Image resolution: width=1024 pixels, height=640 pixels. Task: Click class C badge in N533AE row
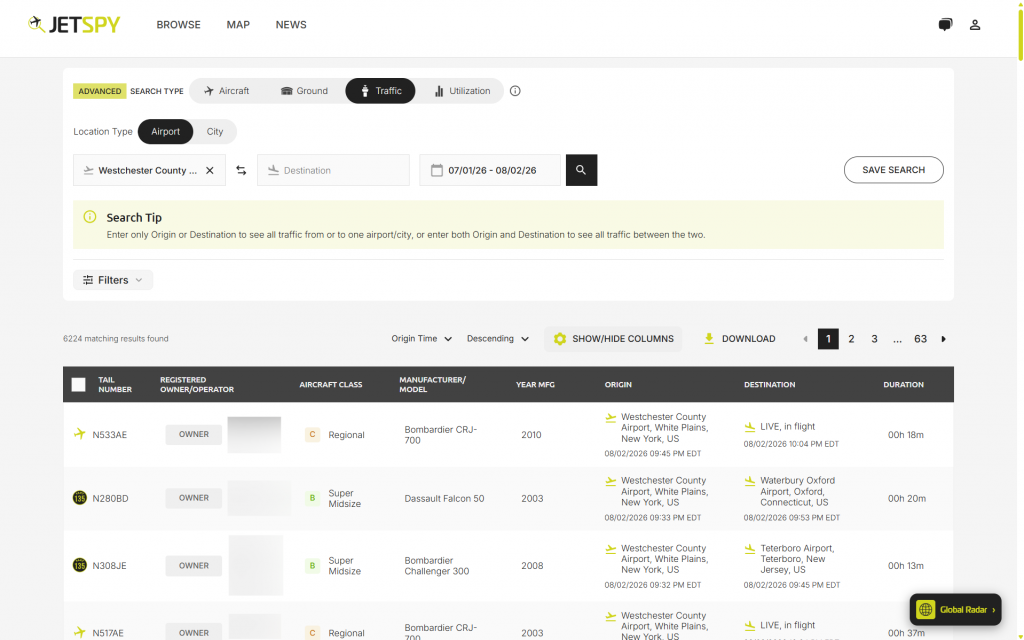tap(312, 434)
